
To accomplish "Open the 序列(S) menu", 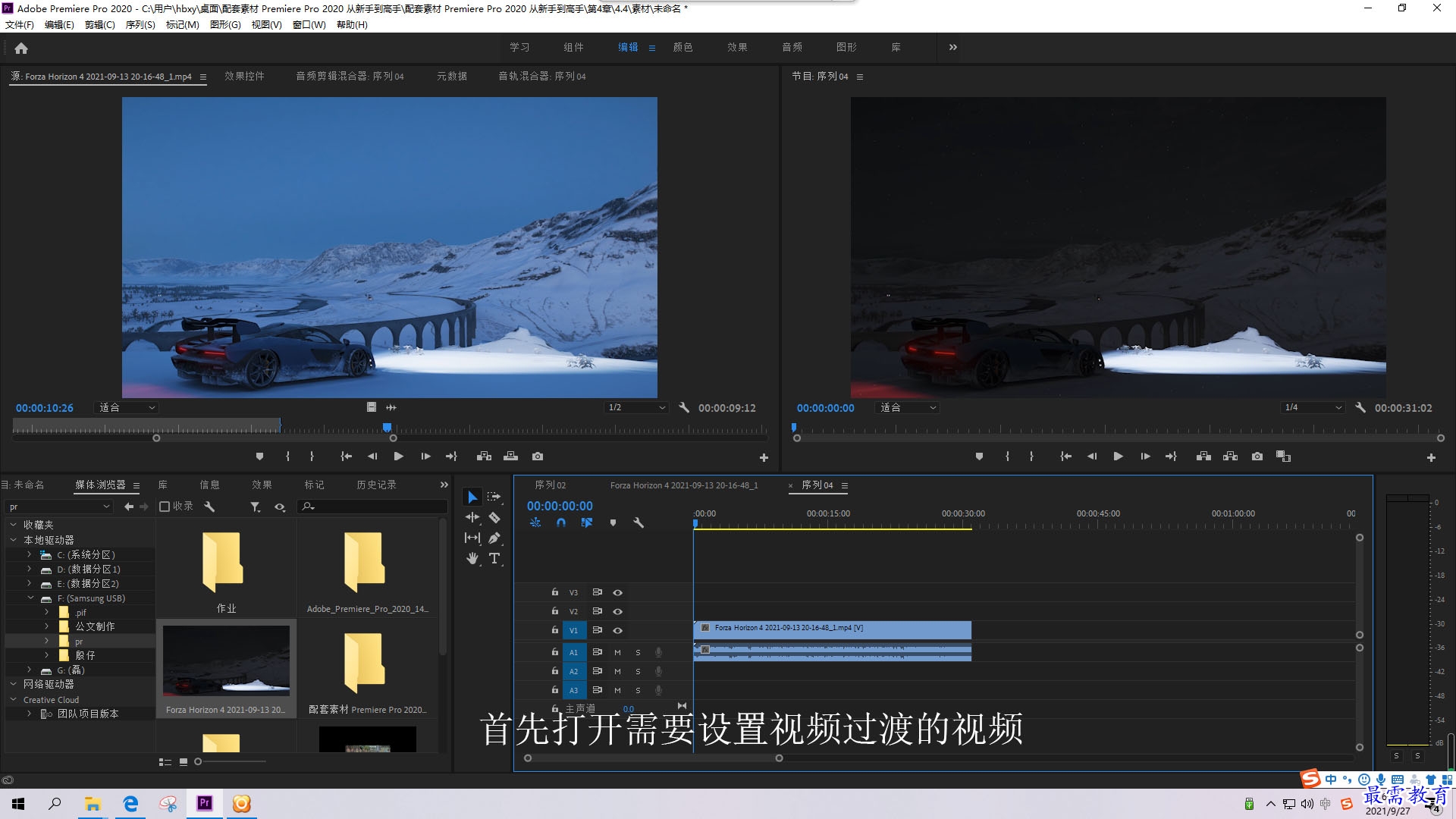I will tap(140, 24).
